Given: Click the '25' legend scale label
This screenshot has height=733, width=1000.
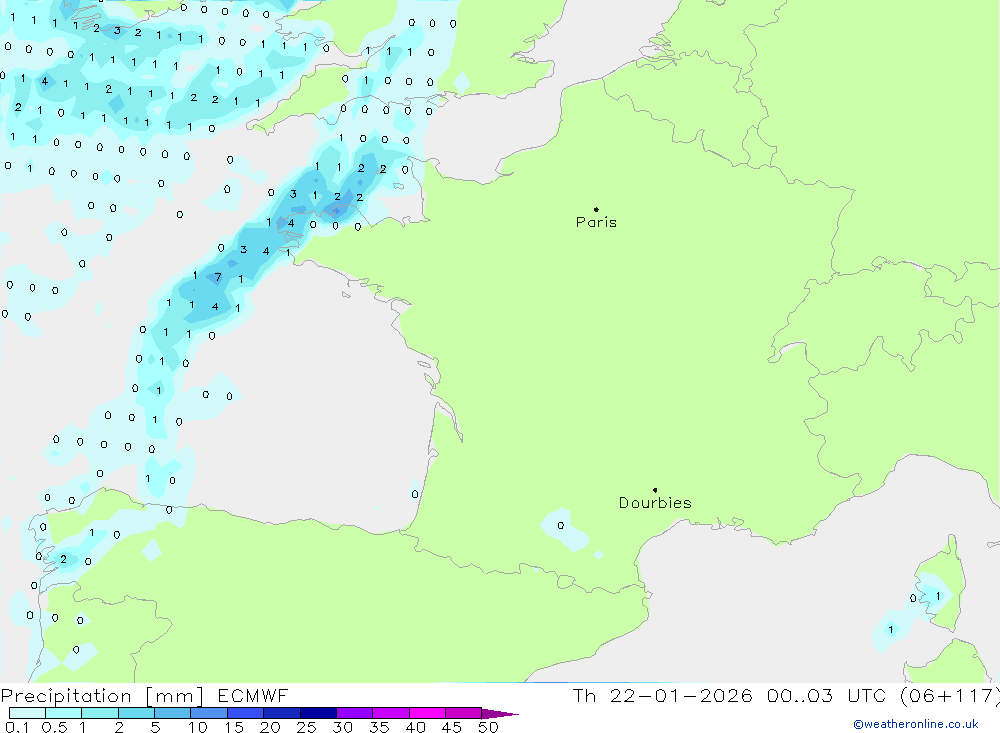Looking at the screenshot, I should 307,727.
